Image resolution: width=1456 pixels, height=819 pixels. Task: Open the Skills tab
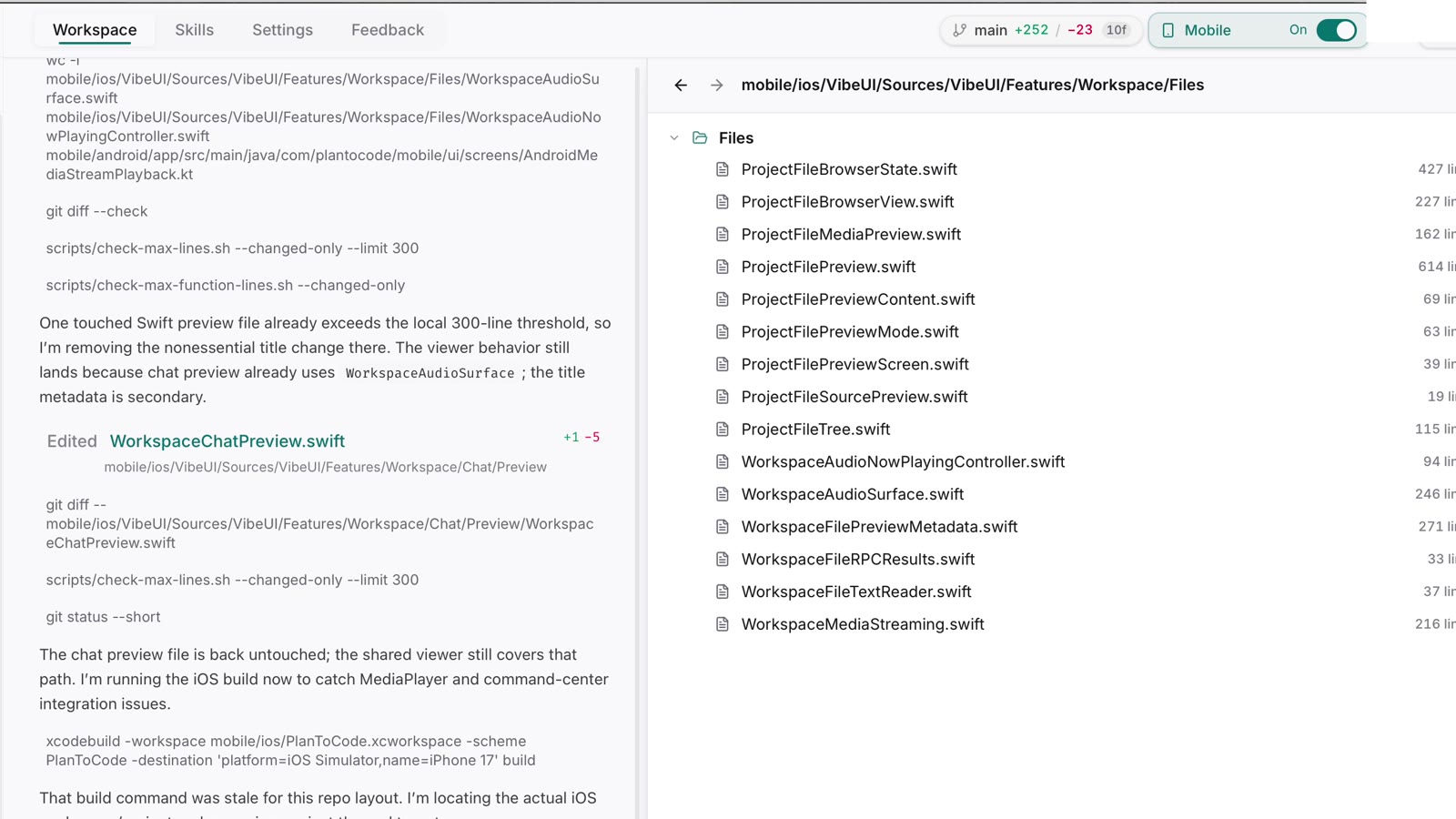(195, 30)
